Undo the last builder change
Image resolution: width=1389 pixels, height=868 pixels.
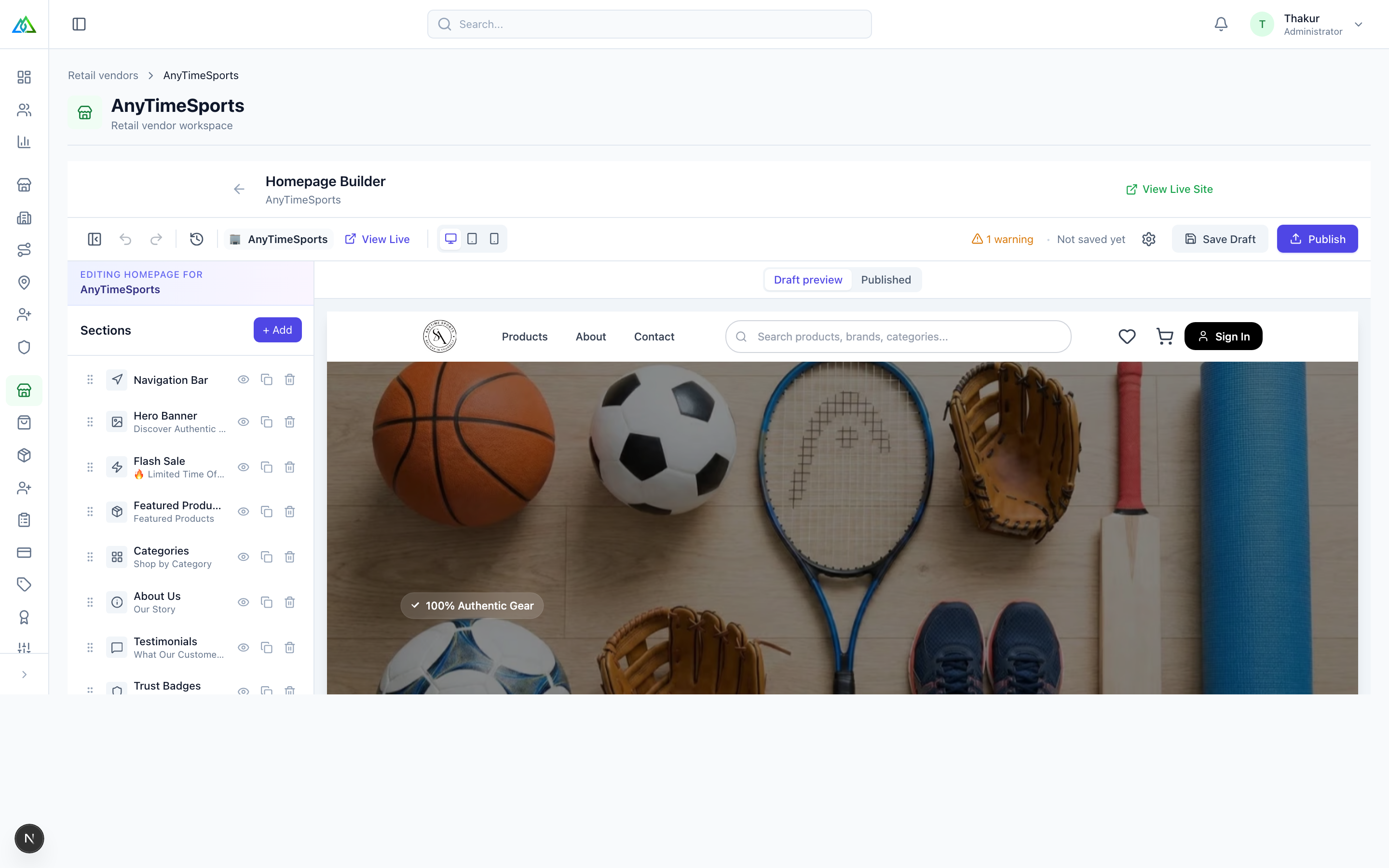(x=126, y=239)
